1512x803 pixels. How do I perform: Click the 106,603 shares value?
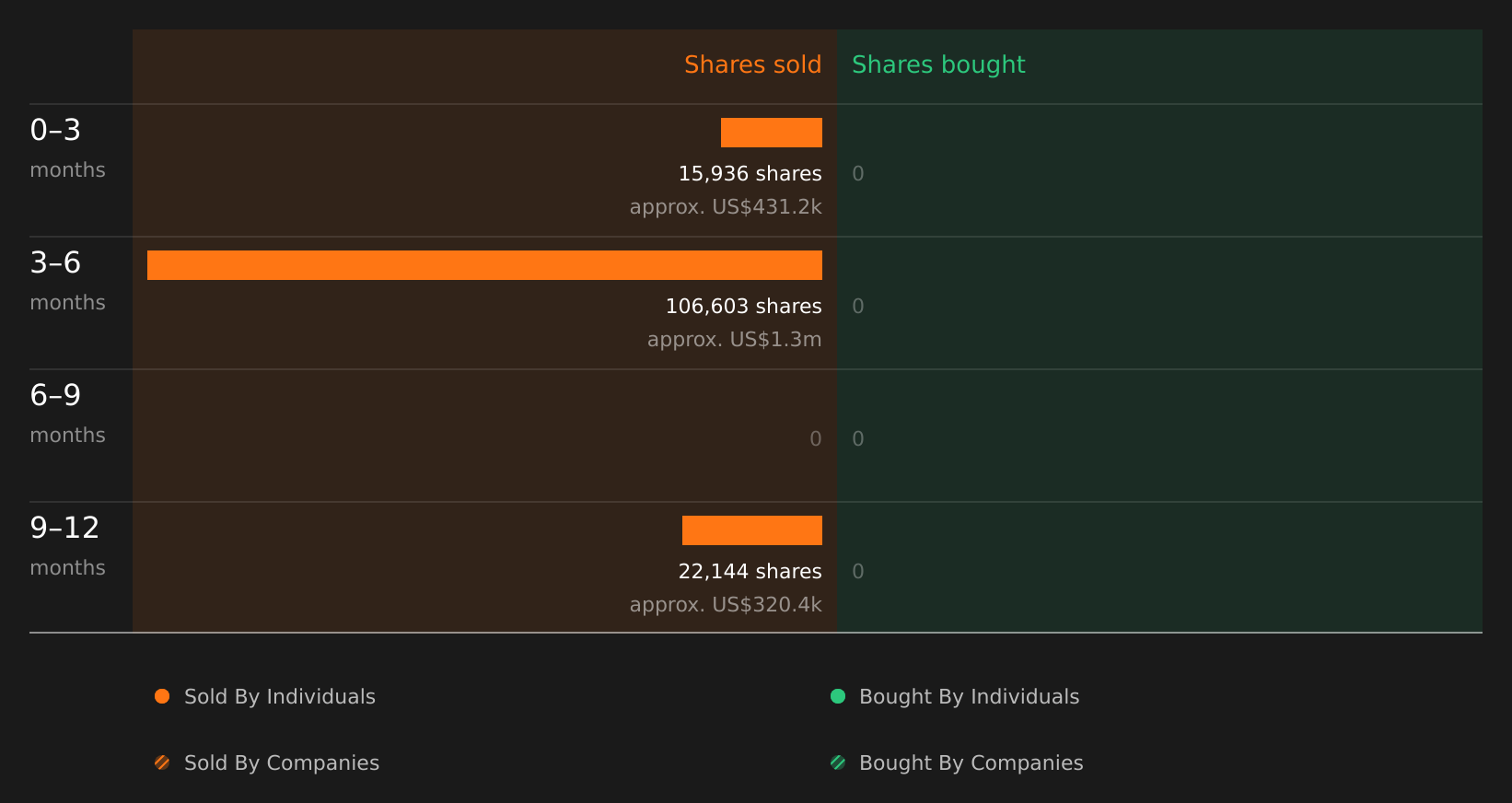pyautogui.click(x=743, y=307)
